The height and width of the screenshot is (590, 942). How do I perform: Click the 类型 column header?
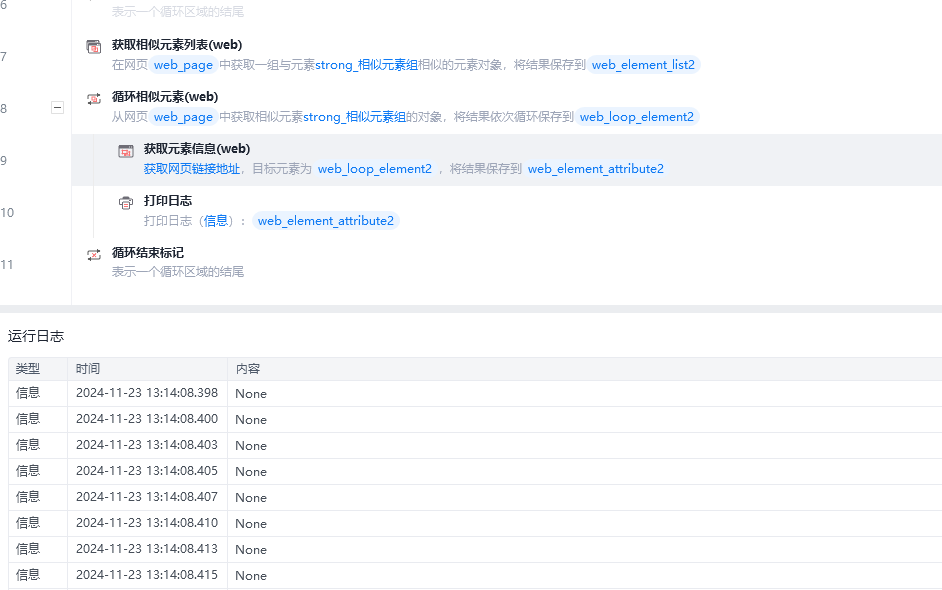point(28,369)
